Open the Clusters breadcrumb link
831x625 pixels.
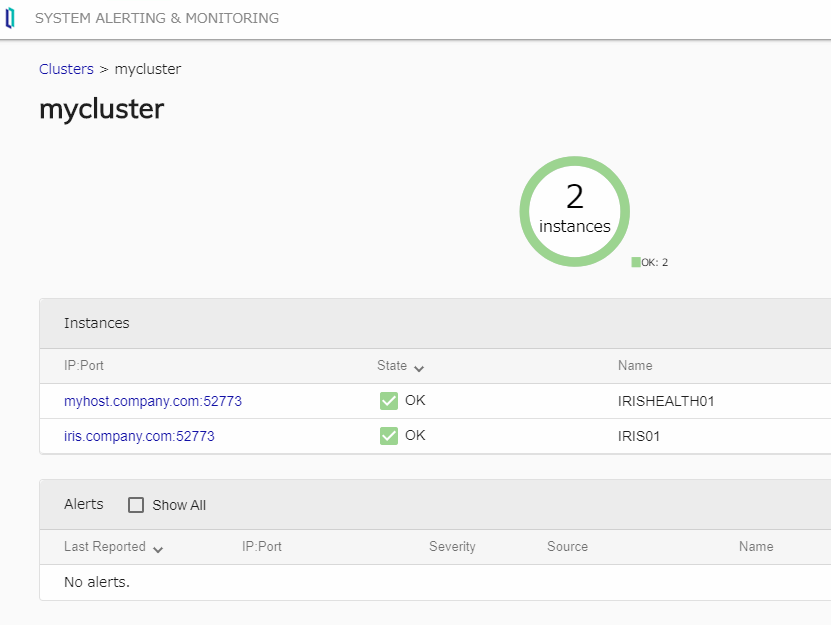click(x=66, y=69)
